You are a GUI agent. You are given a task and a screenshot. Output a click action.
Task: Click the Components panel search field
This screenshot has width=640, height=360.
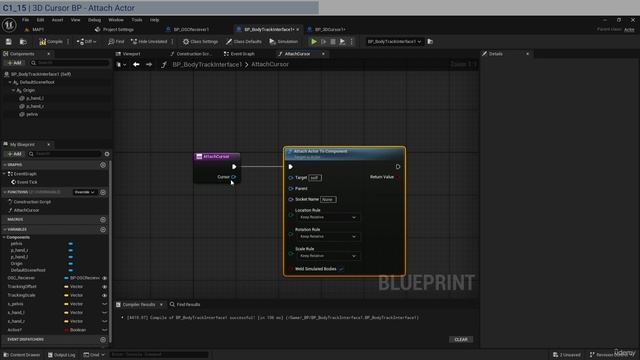[x=69, y=63]
